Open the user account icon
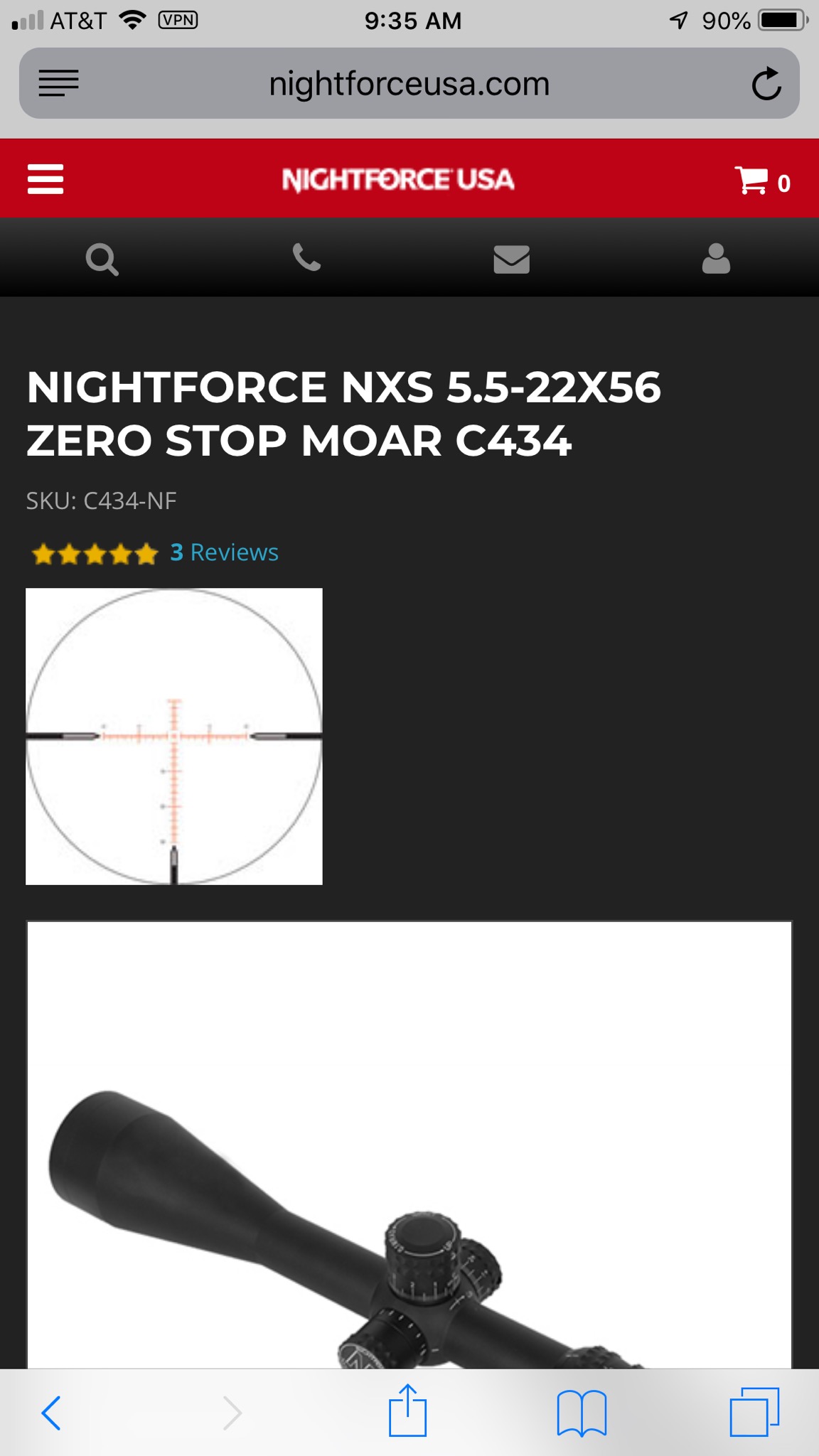 pos(716,258)
